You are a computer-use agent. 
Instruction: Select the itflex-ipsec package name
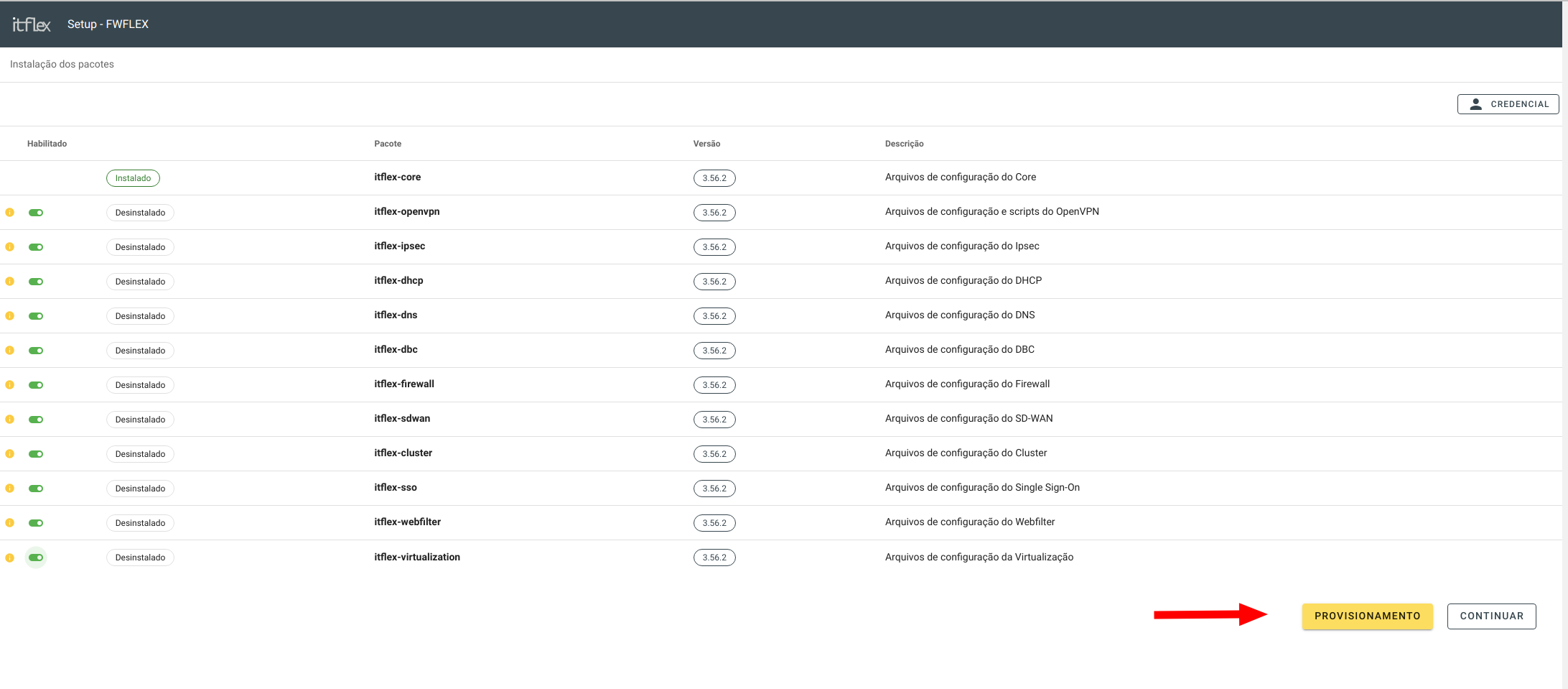coord(399,246)
